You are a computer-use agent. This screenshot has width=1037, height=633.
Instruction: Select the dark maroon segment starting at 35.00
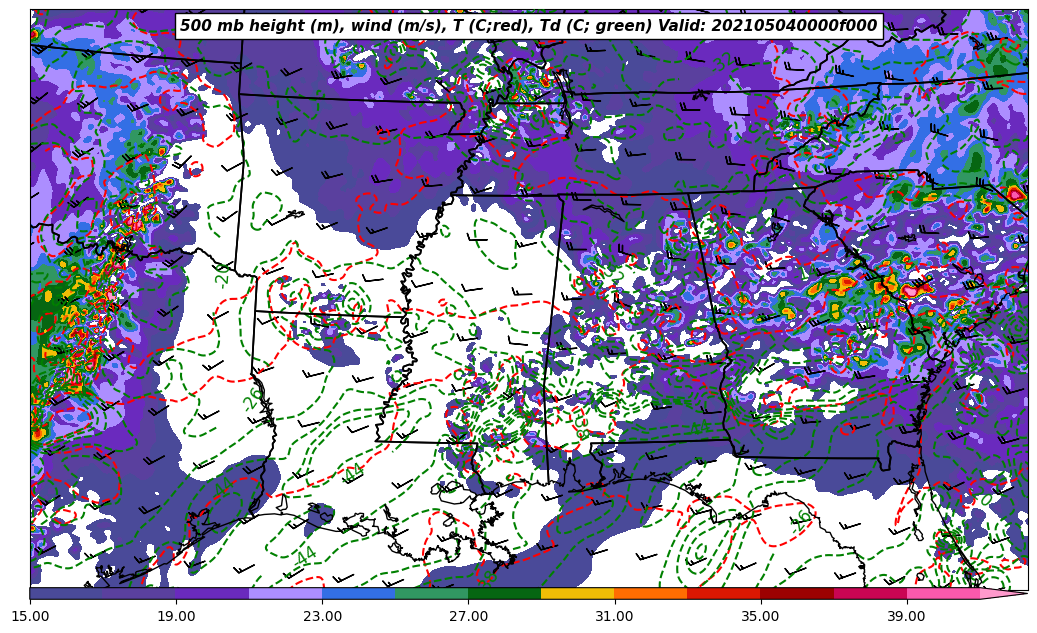tap(797, 593)
